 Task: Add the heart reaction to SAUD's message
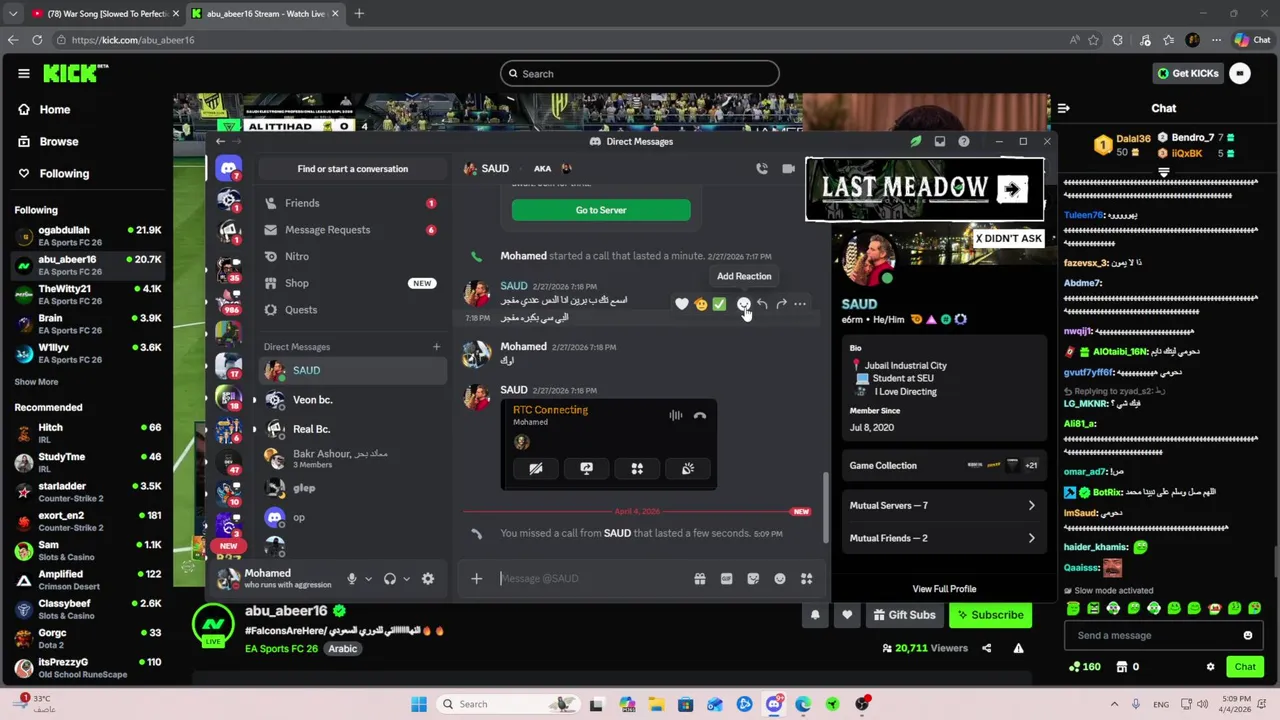pos(681,304)
